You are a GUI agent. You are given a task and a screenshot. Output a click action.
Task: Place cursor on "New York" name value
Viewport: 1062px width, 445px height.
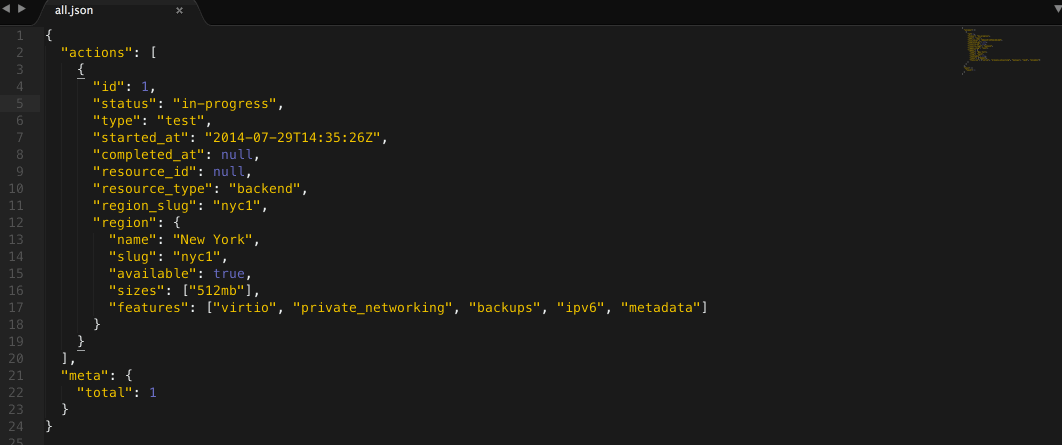click(216, 239)
